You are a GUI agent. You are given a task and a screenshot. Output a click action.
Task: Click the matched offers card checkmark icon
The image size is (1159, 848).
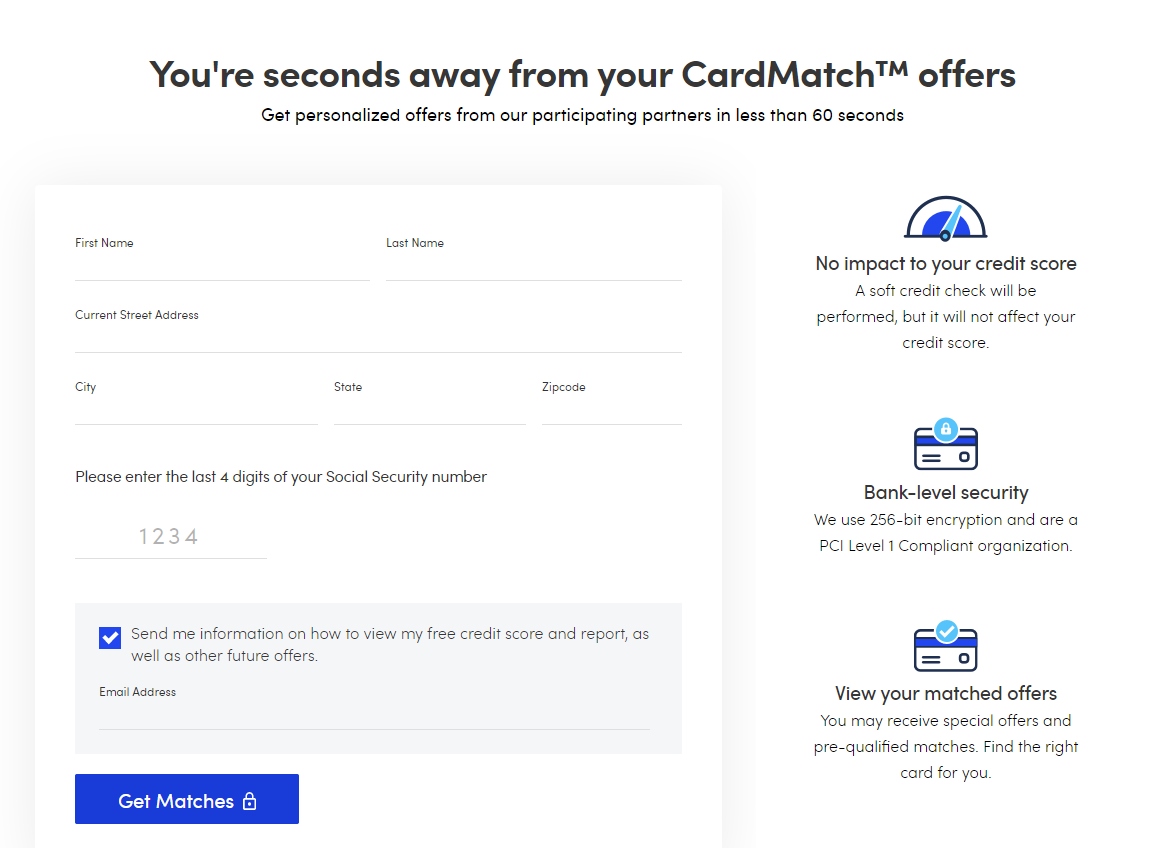click(x=945, y=646)
